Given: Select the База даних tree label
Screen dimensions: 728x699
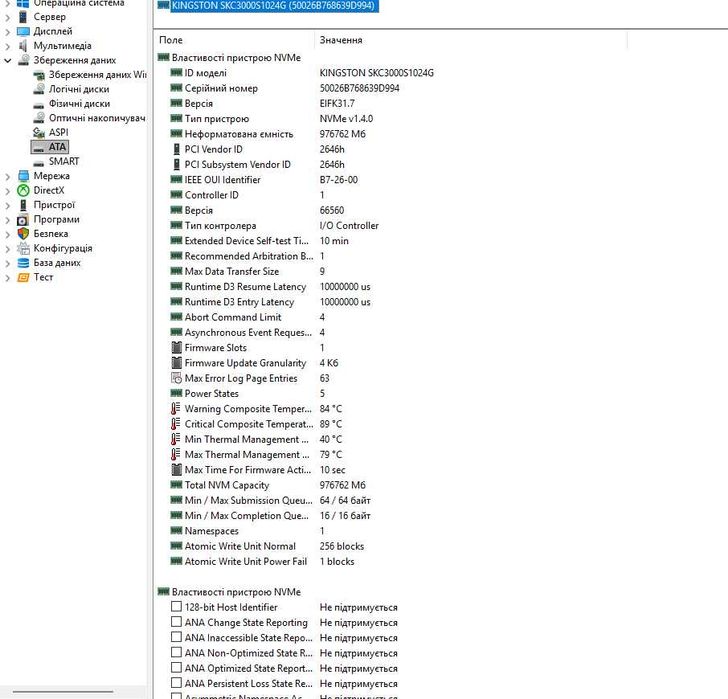Looking at the screenshot, I should pyautogui.click(x=57, y=263).
